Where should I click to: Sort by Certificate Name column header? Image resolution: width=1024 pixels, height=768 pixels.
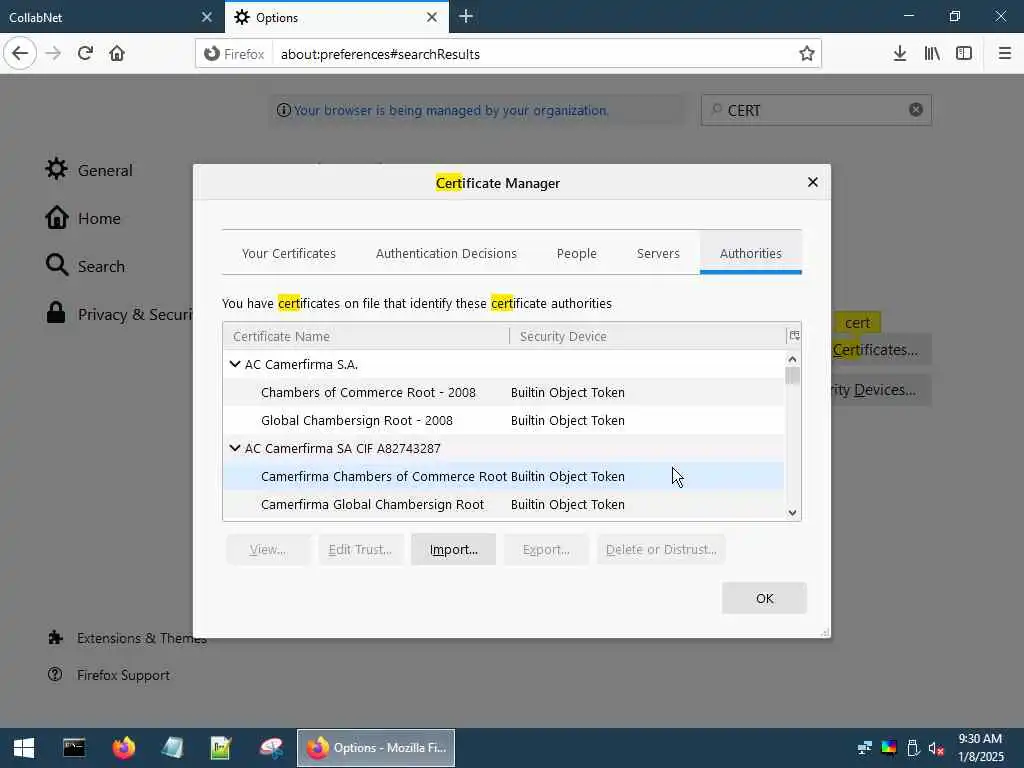366,336
